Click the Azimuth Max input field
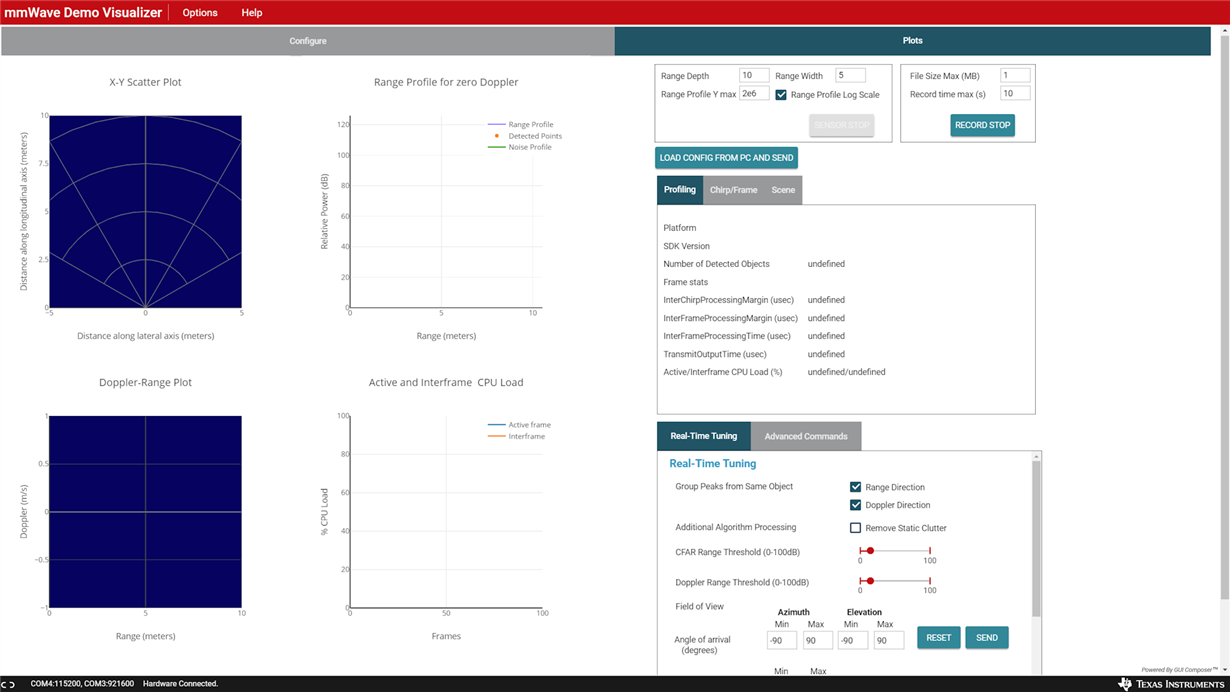Image resolution: width=1230 pixels, height=692 pixels. coord(818,640)
